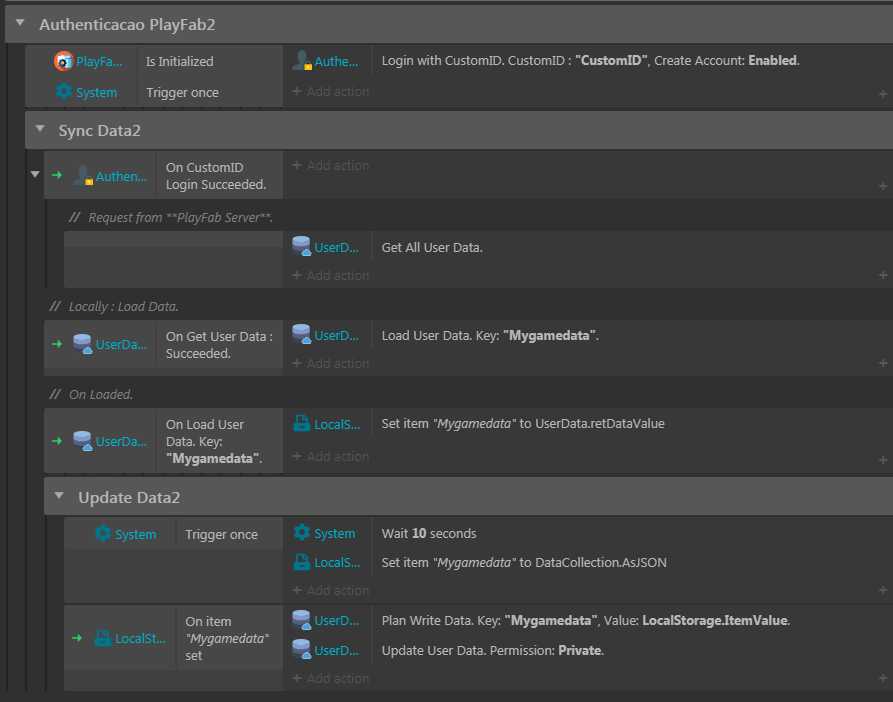Select the "On CustomID Login Succeeded." condition text
The width and height of the screenshot is (893, 702).
(x=216, y=176)
